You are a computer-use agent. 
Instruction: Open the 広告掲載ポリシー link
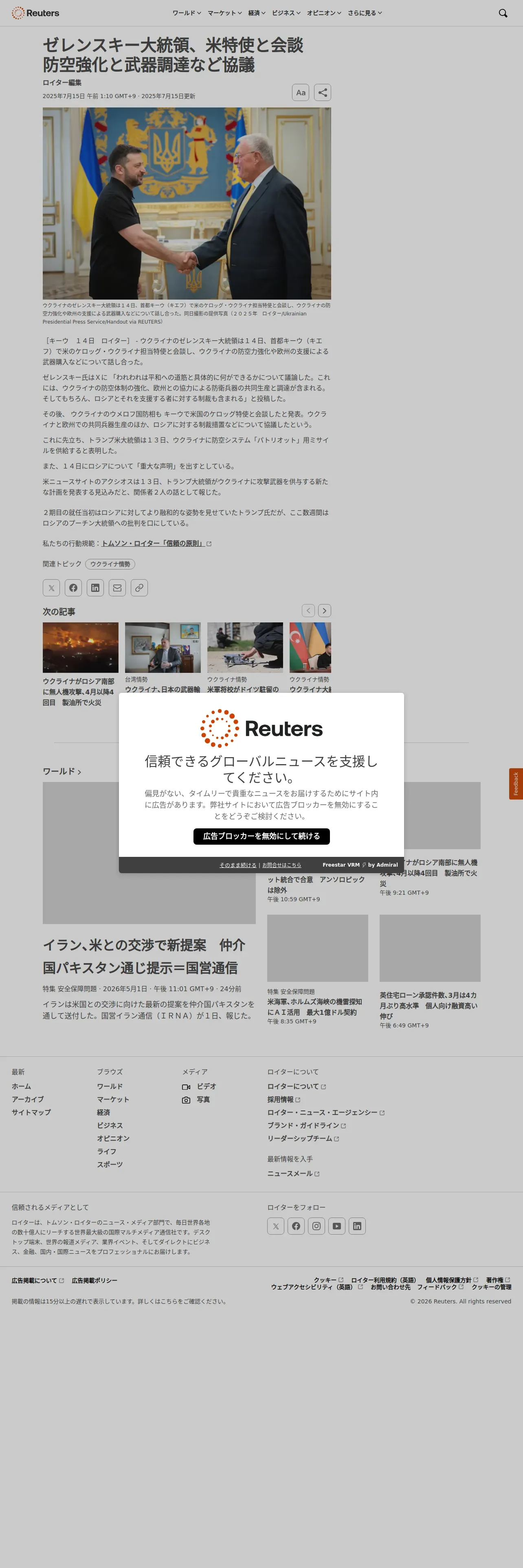point(94,1281)
